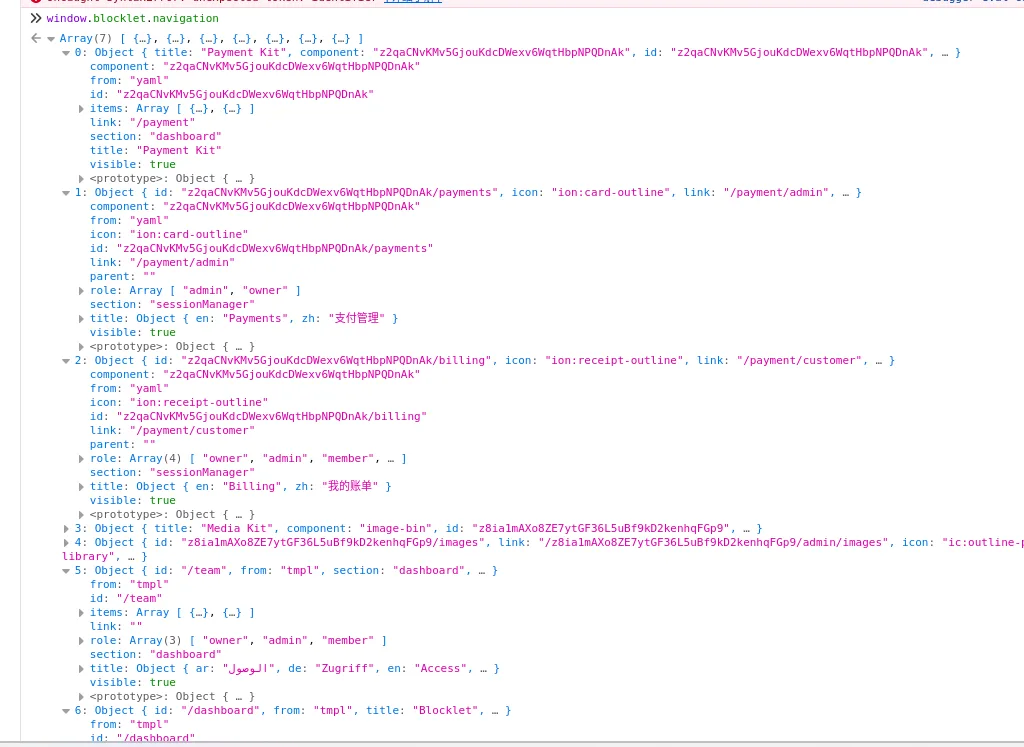Expand items Array under /team object
Viewport: 1024px width, 747px height.
click(81, 613)
